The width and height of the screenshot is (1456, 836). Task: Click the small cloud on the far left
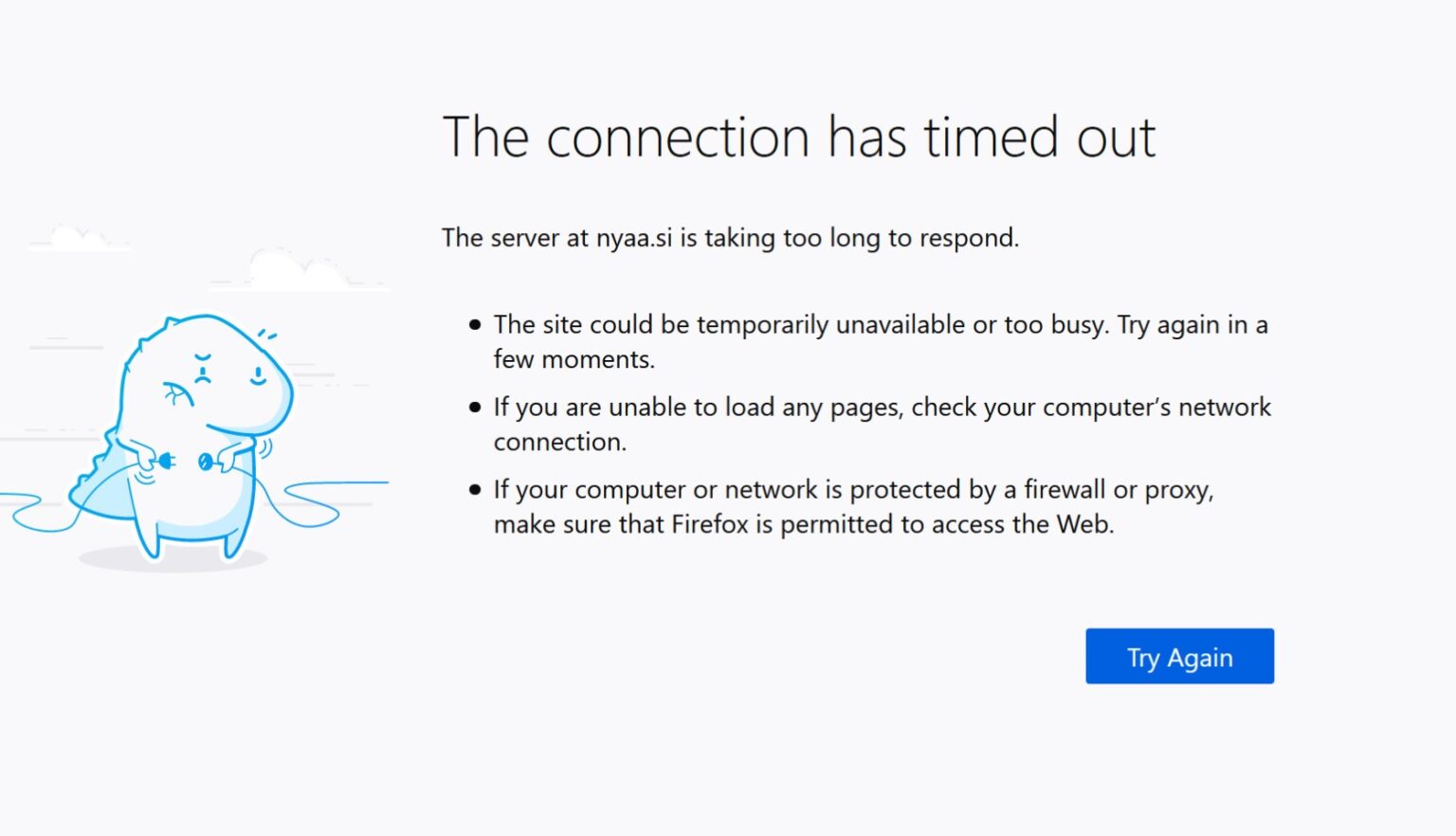click(79, 237)
